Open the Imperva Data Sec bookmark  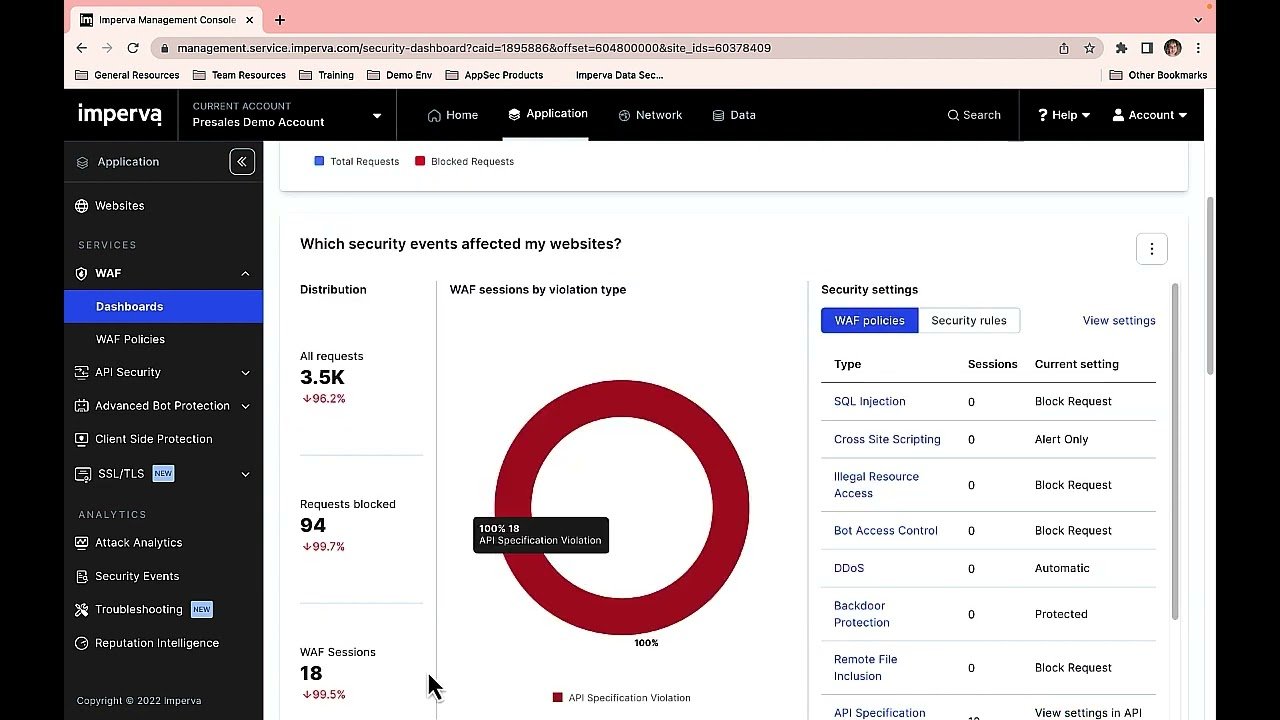click(619, 75)
